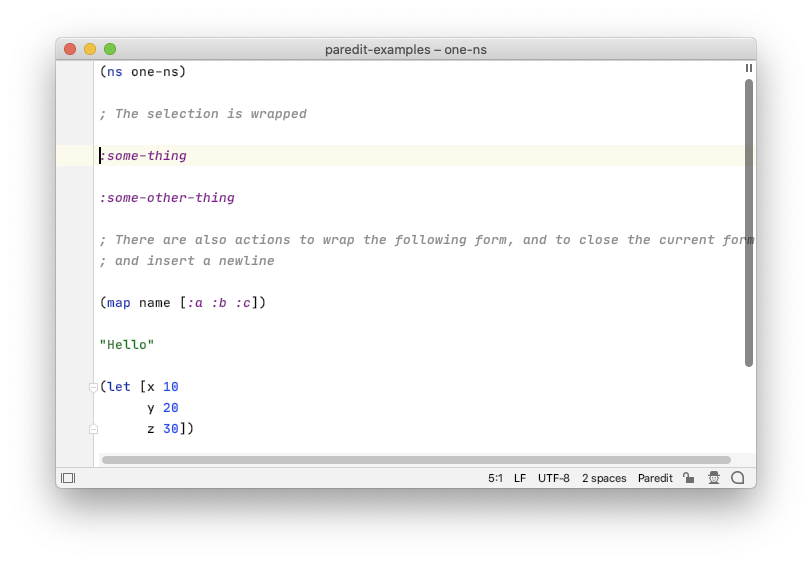Click the 5:1 cursor position indicator
This screenshot has width=812, height=562.
click(x=495, y=478)
